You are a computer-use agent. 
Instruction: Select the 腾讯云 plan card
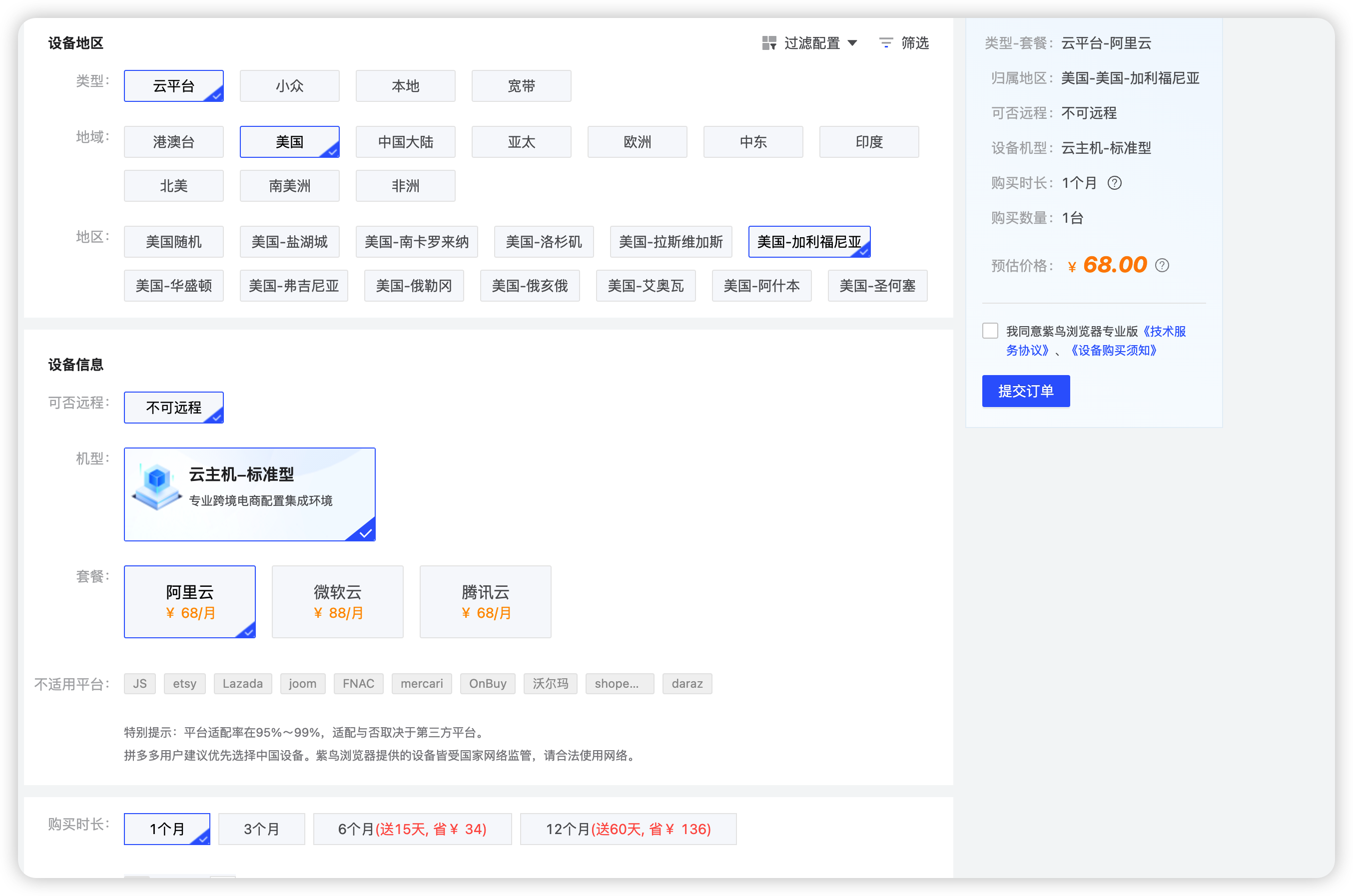point(485,602)
